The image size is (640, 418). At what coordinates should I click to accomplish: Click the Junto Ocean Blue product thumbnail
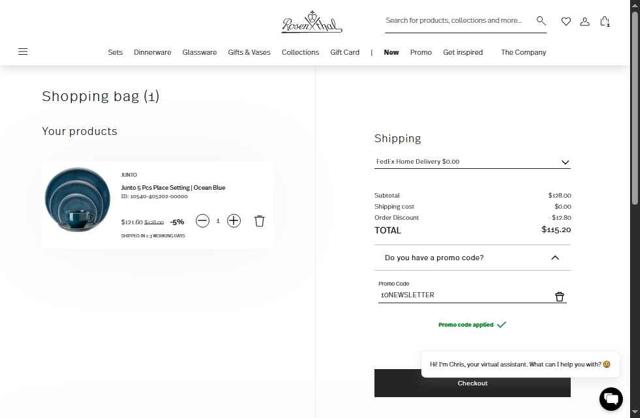click(78, 200)
